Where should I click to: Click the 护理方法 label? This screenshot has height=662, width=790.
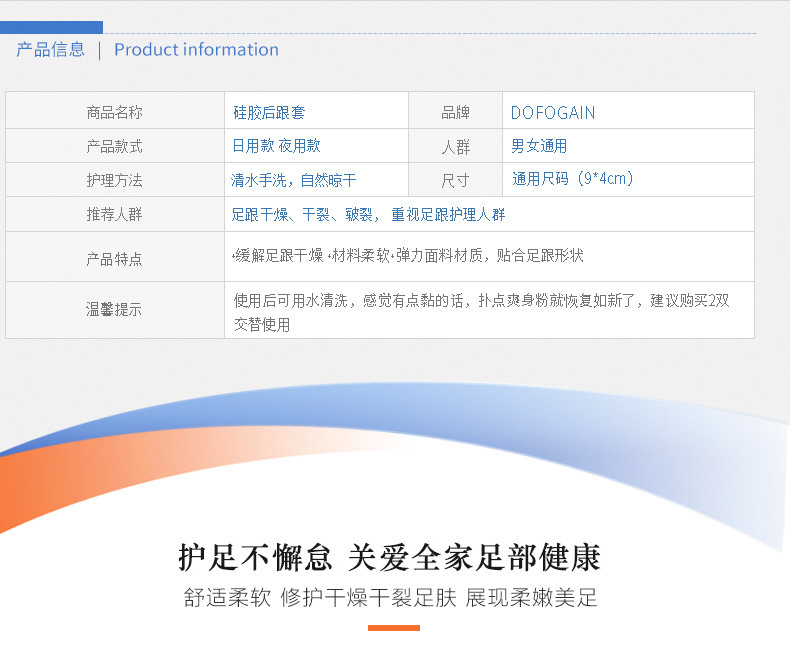click(115, 180)
